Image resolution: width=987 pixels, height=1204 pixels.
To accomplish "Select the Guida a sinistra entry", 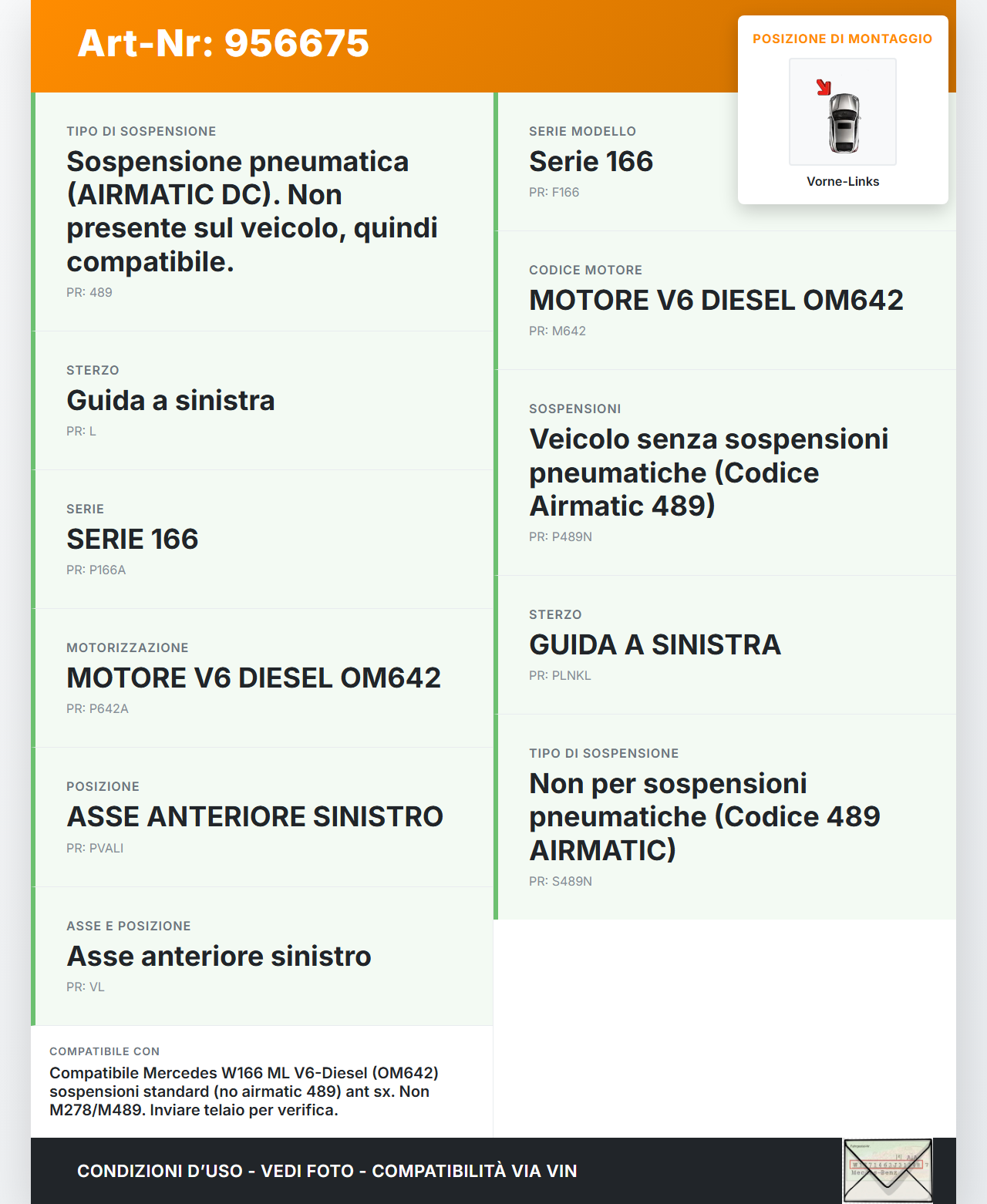I will (170, 401).
